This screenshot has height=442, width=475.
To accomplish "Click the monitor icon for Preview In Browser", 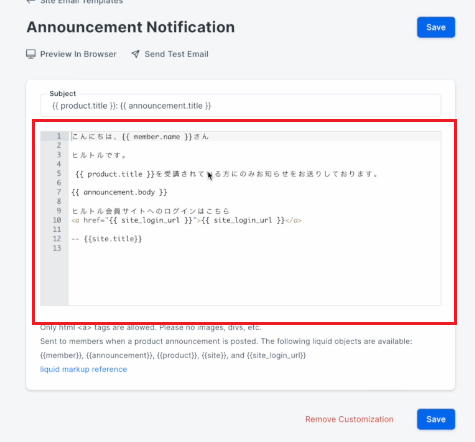I will pyautogui.click(x=31, y=54).
